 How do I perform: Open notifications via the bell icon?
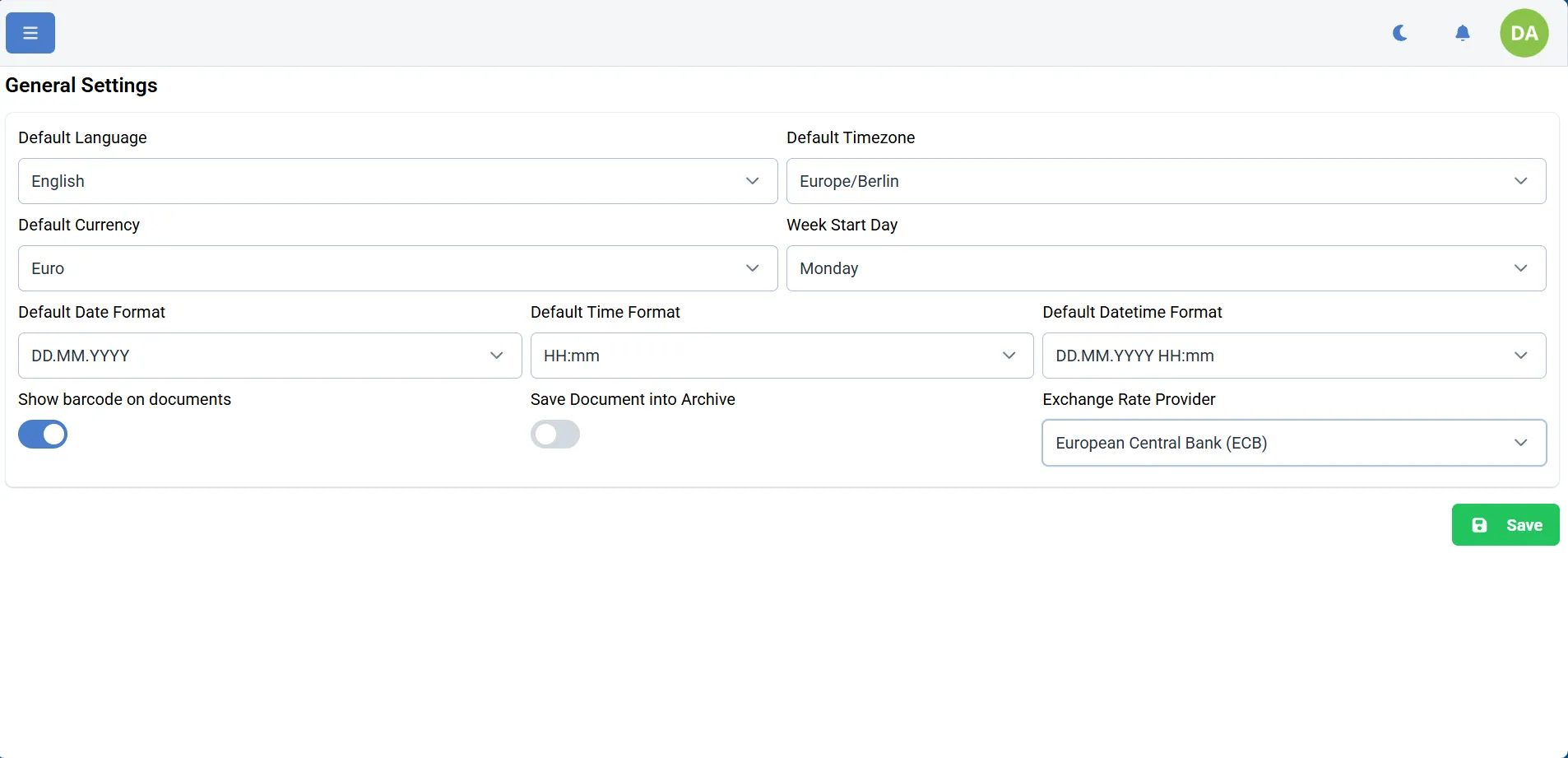tap(1463, 33)
